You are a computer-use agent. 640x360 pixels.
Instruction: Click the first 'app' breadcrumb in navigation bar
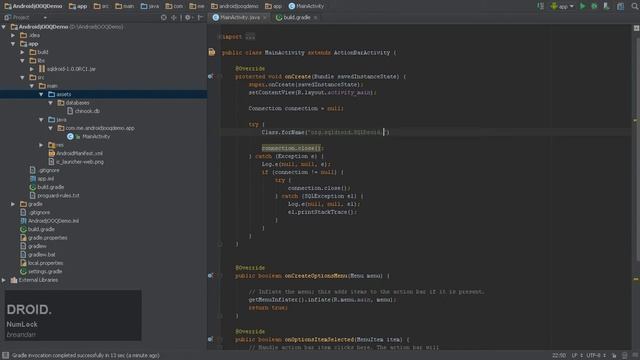(78, 6)
